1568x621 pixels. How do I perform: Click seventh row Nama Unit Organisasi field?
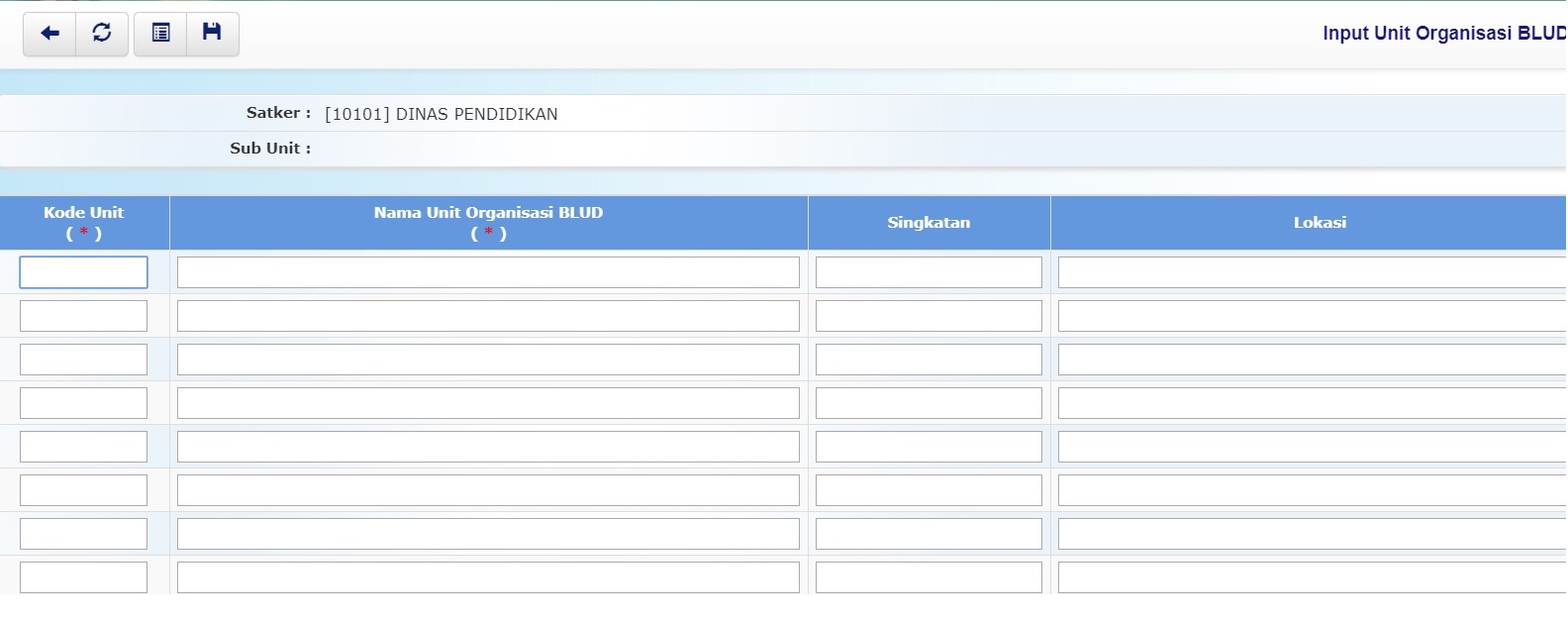488,534
